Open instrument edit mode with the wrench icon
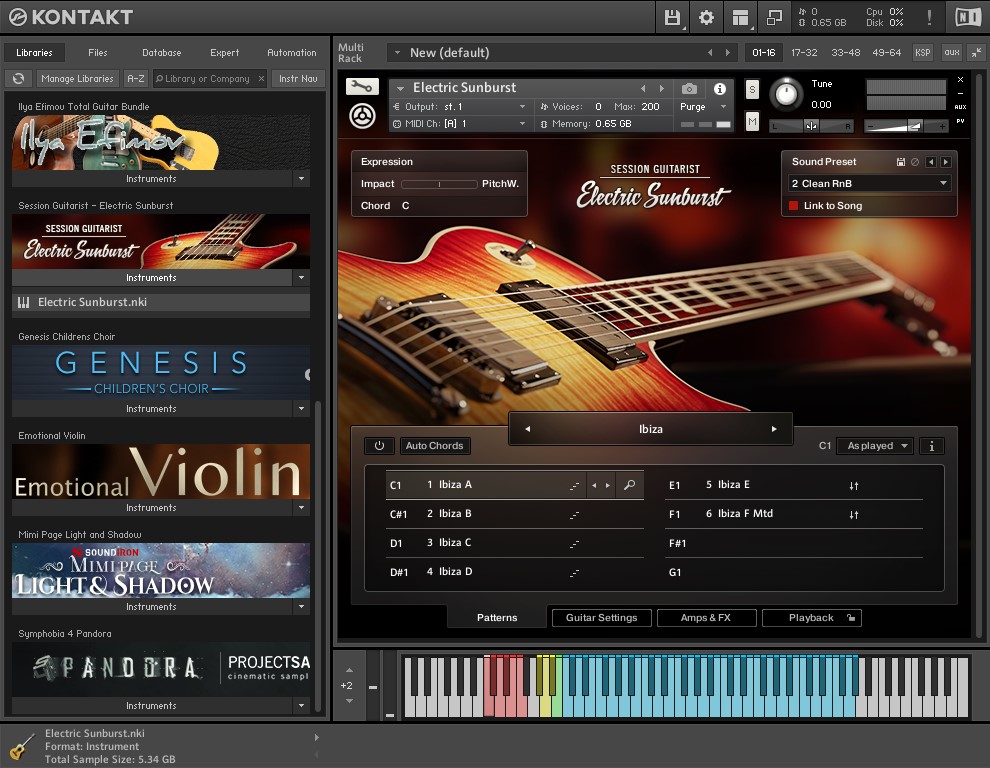 (362, 87)
